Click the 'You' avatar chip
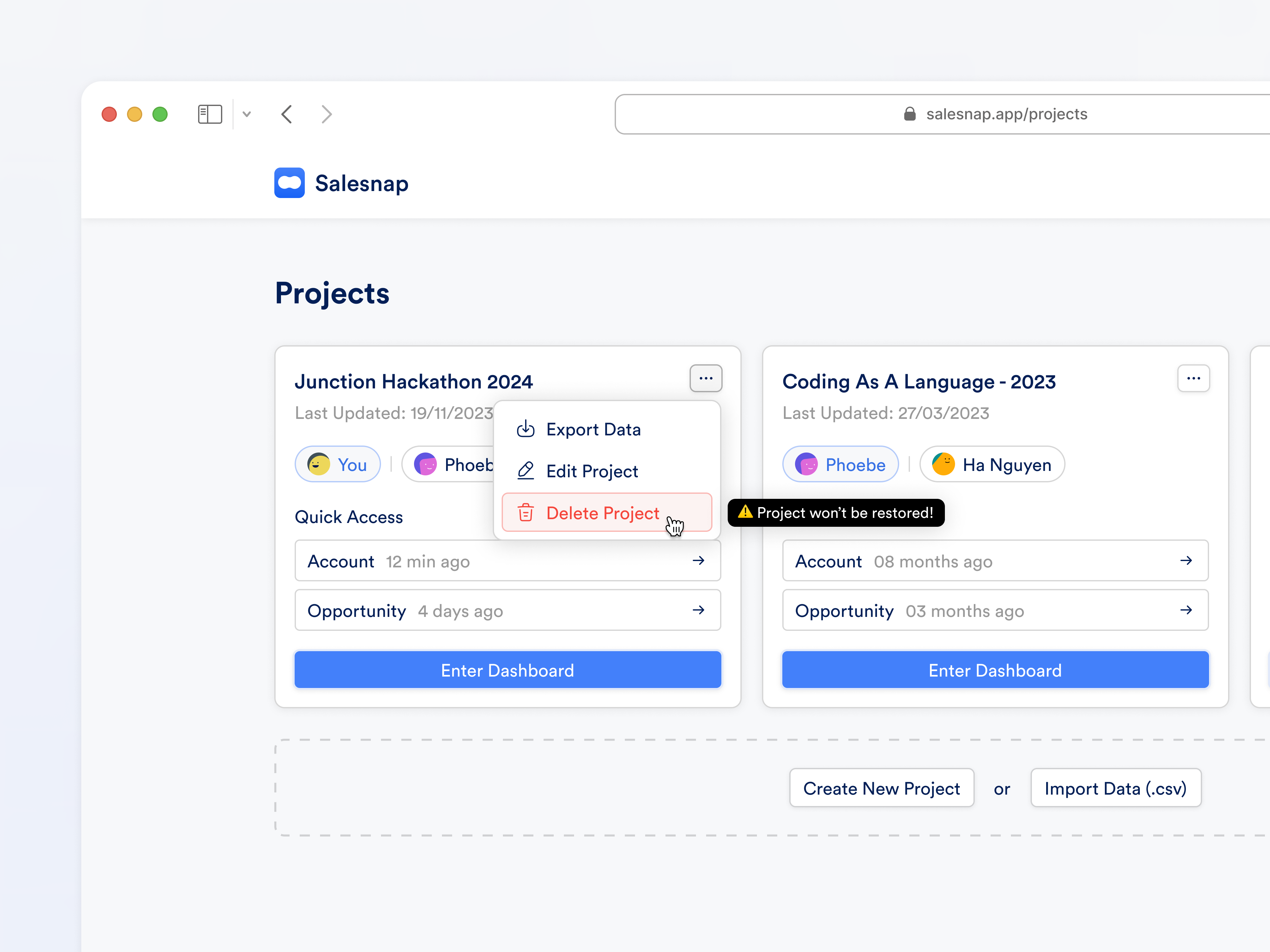Viewport: 1270px width, 952px height. pyautogui.click(x=338, y=464)
